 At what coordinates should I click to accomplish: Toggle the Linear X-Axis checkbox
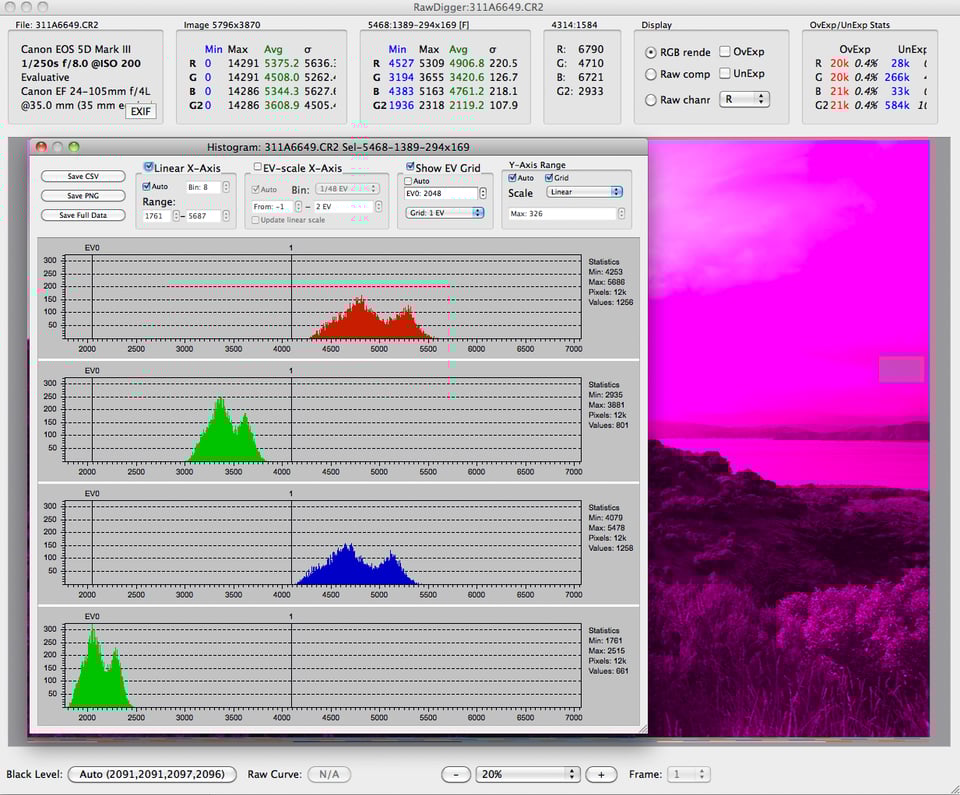pos(148,167)
